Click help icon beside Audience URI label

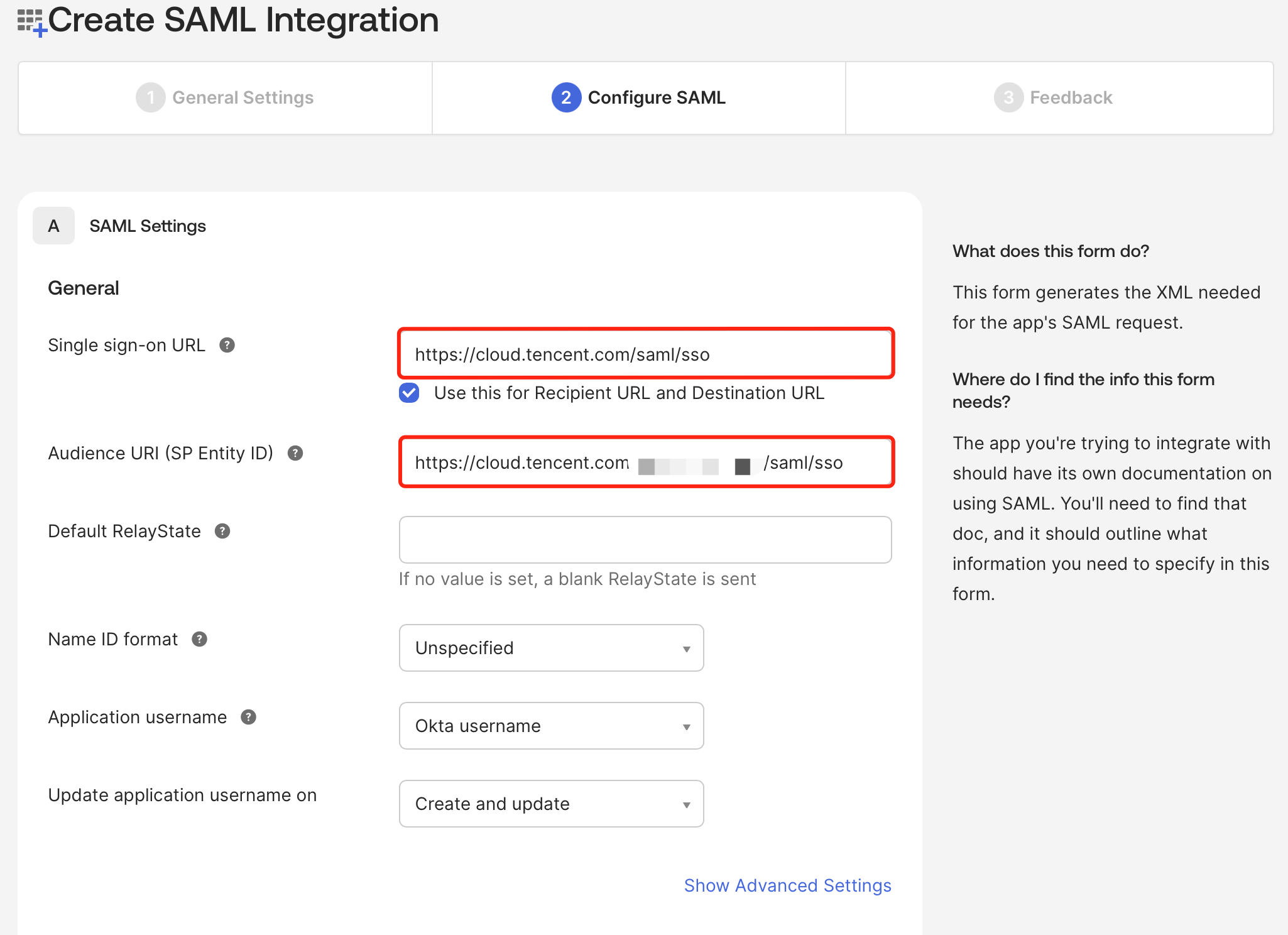click(295, 453)
